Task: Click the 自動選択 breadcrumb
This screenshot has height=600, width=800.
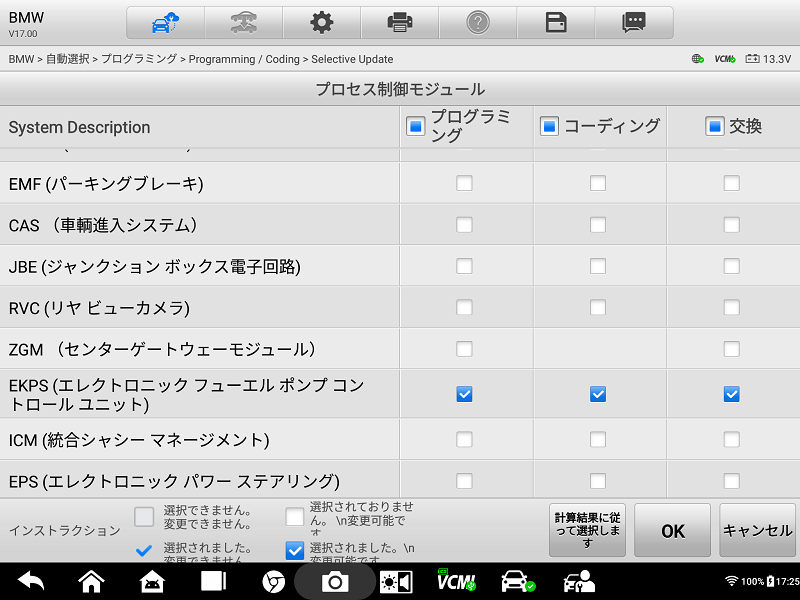Action: [x=68, y=59]
